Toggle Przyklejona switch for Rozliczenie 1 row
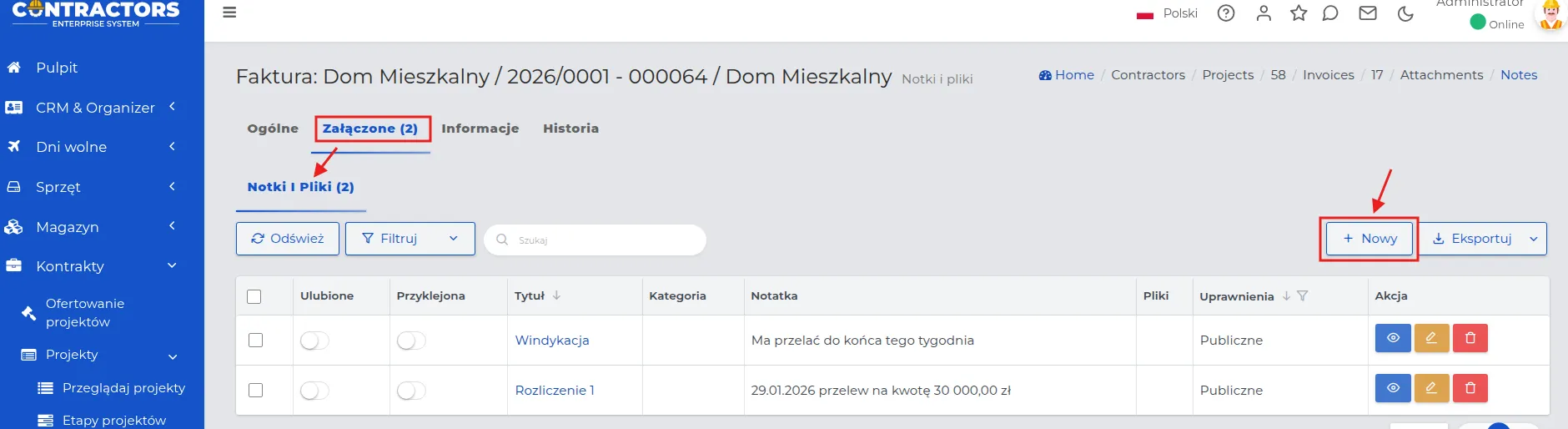1568x429 pixels. tap(411, 391)
